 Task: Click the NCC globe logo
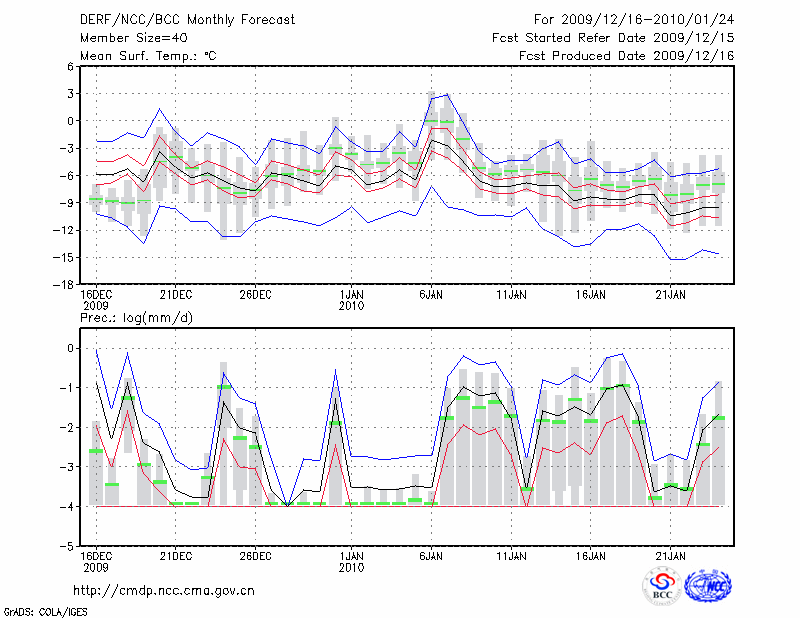708,585
